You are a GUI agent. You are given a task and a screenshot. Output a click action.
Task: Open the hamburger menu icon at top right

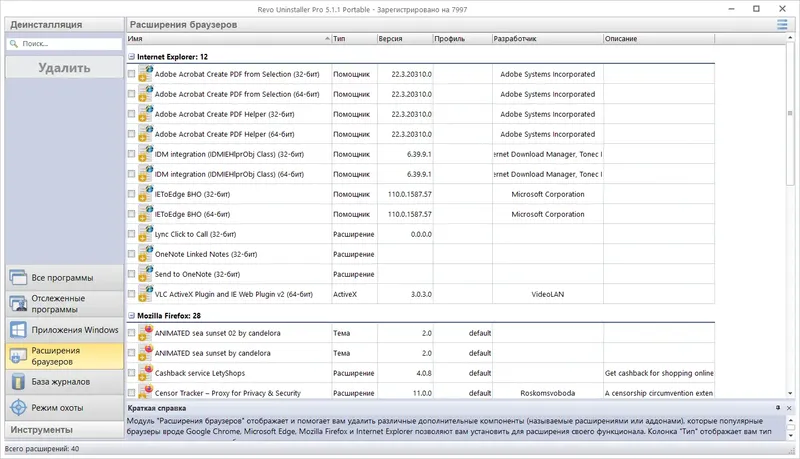[782, 24]
